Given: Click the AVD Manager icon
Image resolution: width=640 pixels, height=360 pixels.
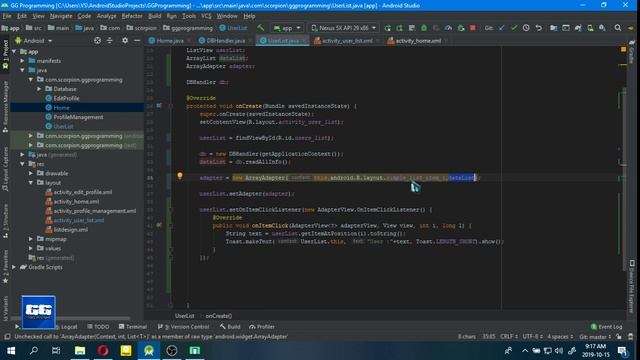Looking at the screenshot, I should (x=590, y=28).
